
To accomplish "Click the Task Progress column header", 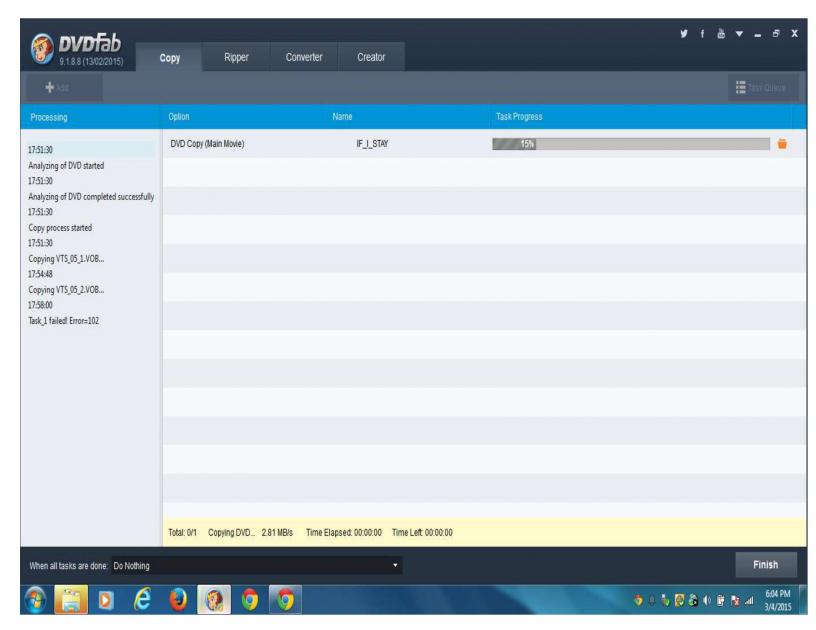I will (x=519, y=117).
